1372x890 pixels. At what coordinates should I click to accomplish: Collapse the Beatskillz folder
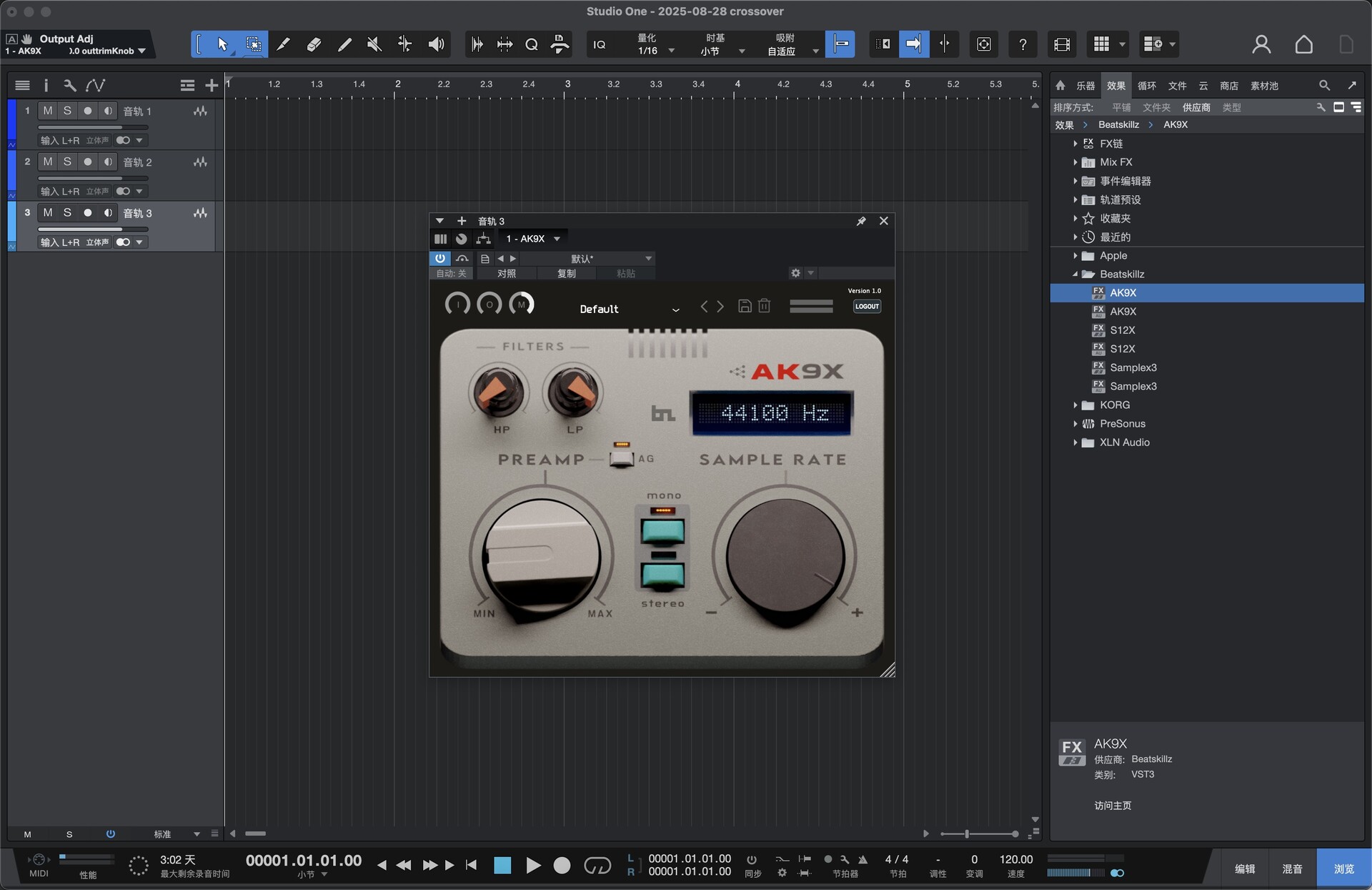coord(1075,275)
